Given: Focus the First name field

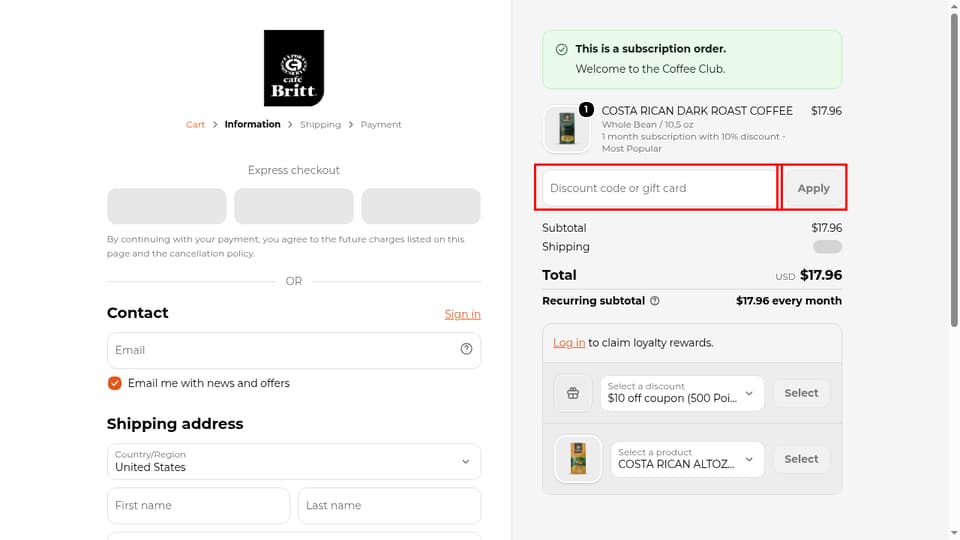Looking at the screenshot, I should 198,506.
